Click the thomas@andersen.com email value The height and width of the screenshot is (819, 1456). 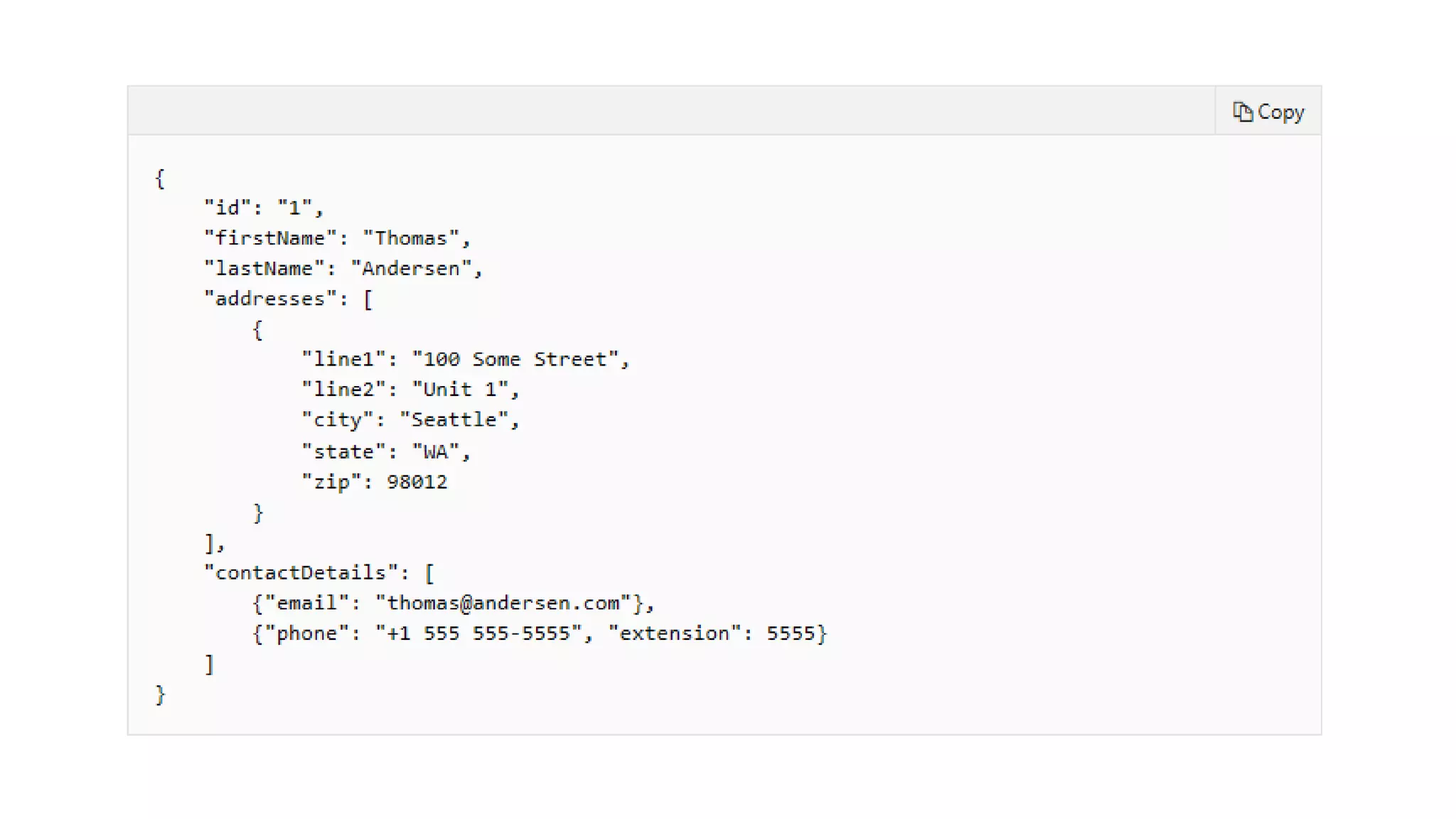point(503,604)
